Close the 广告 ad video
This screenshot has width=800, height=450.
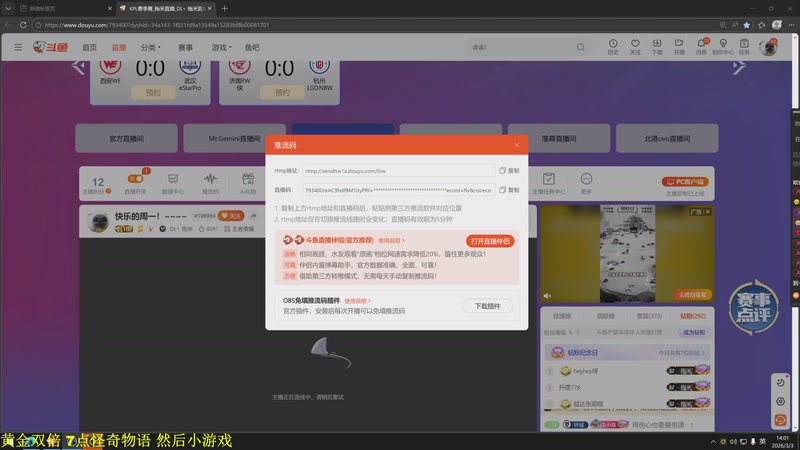(x=707, y=211)
